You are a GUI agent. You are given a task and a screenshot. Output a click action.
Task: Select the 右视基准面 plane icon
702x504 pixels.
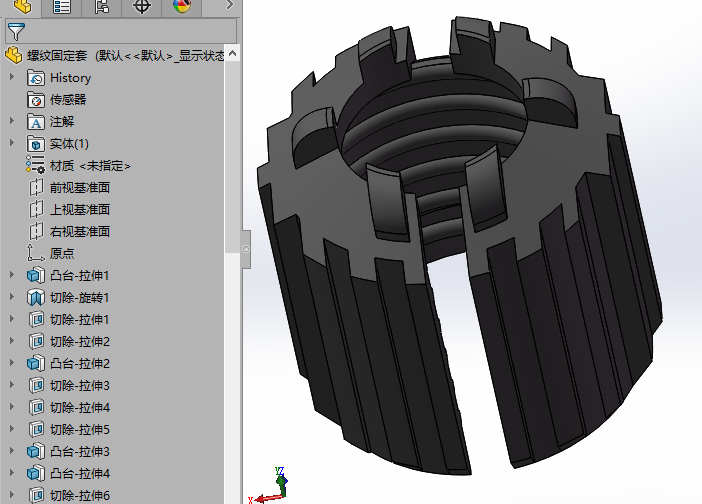36,231
